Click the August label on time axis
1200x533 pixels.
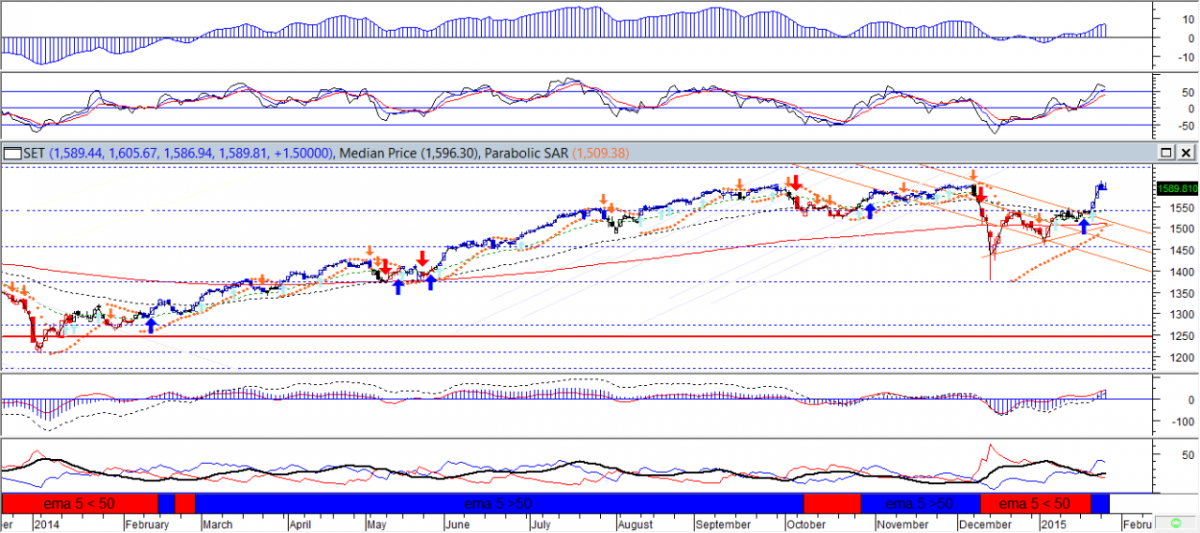[634, 523]
